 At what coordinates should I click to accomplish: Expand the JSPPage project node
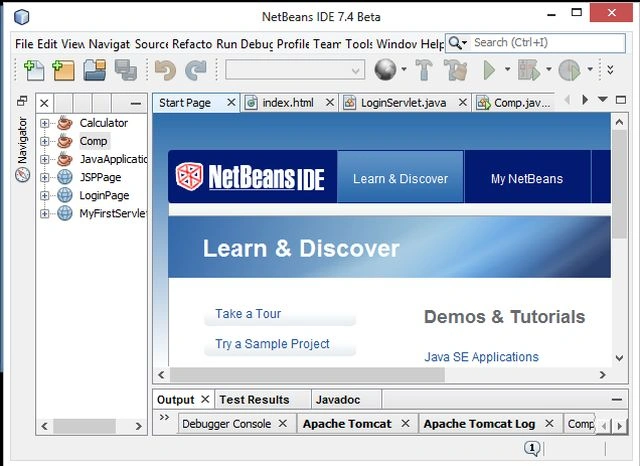coord(44,177)
